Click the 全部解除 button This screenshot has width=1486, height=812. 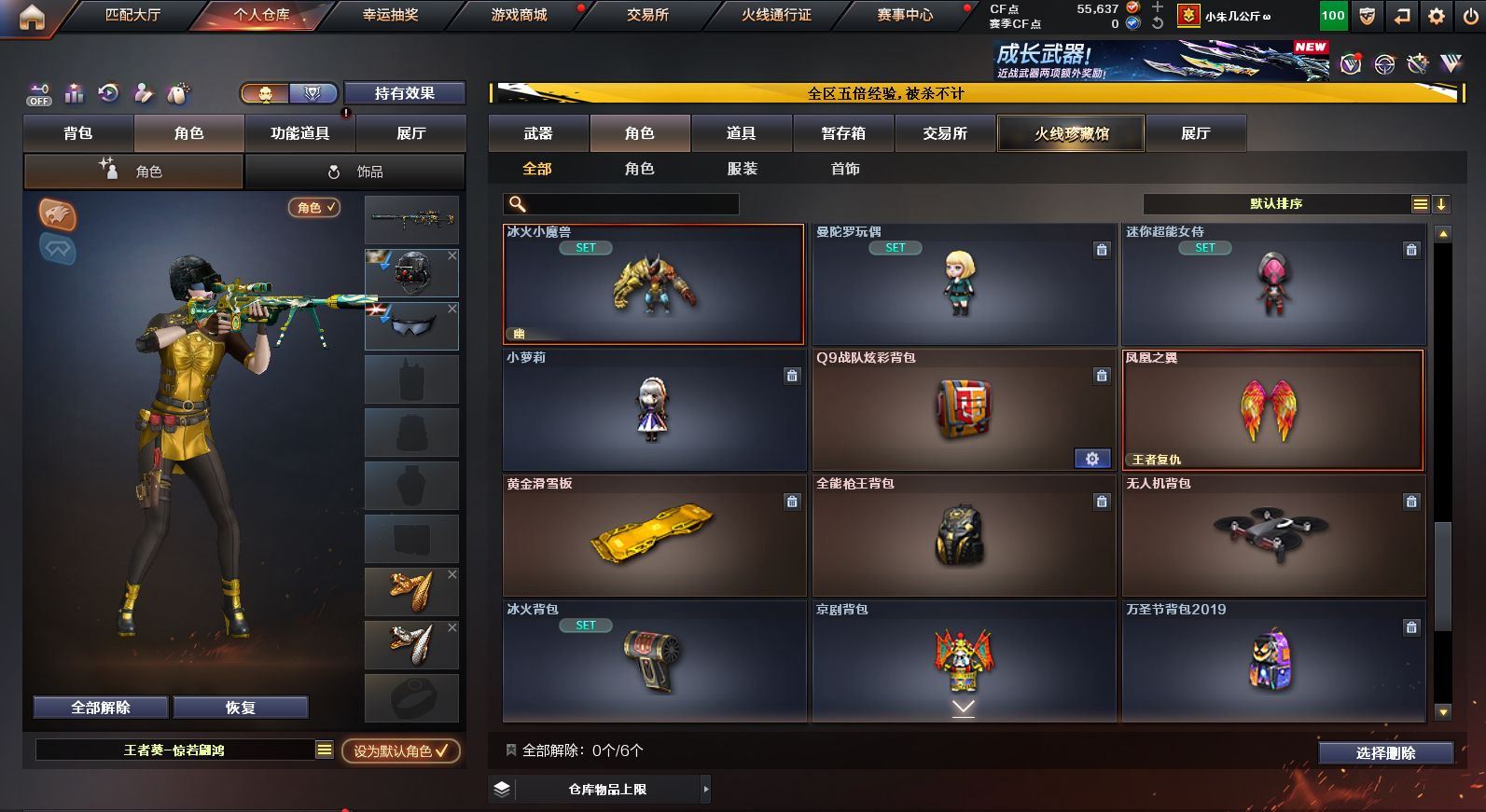click(101, 708)
